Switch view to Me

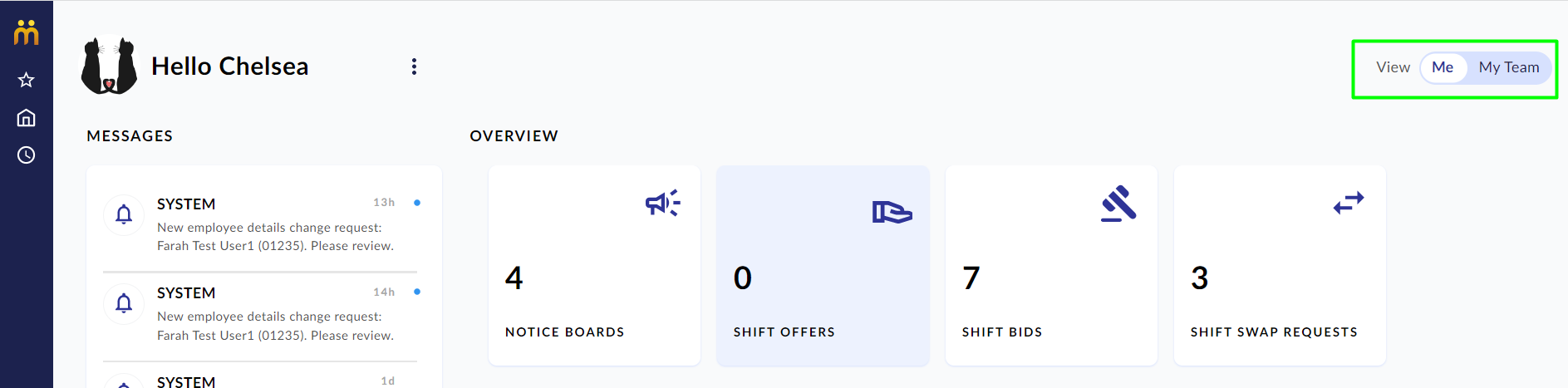1443,67
